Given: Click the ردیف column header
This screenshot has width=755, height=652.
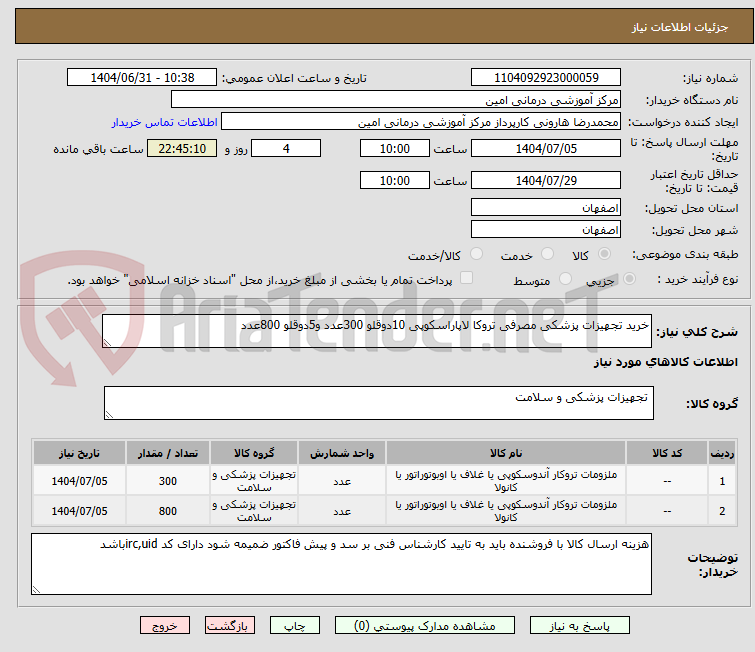Looking at the screenshot, I should point(722,453).
